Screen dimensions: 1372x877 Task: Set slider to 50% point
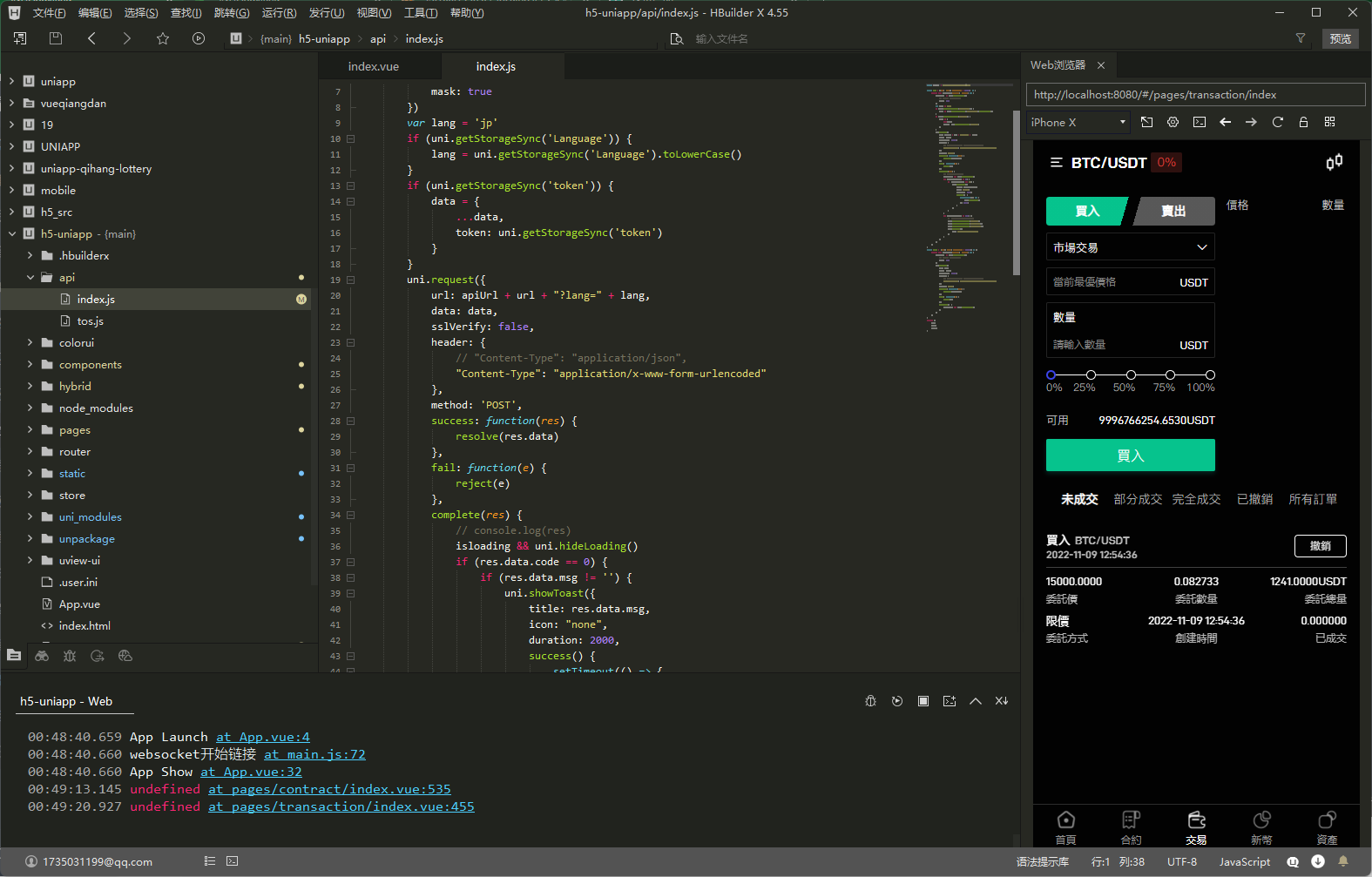[1131, 374]
